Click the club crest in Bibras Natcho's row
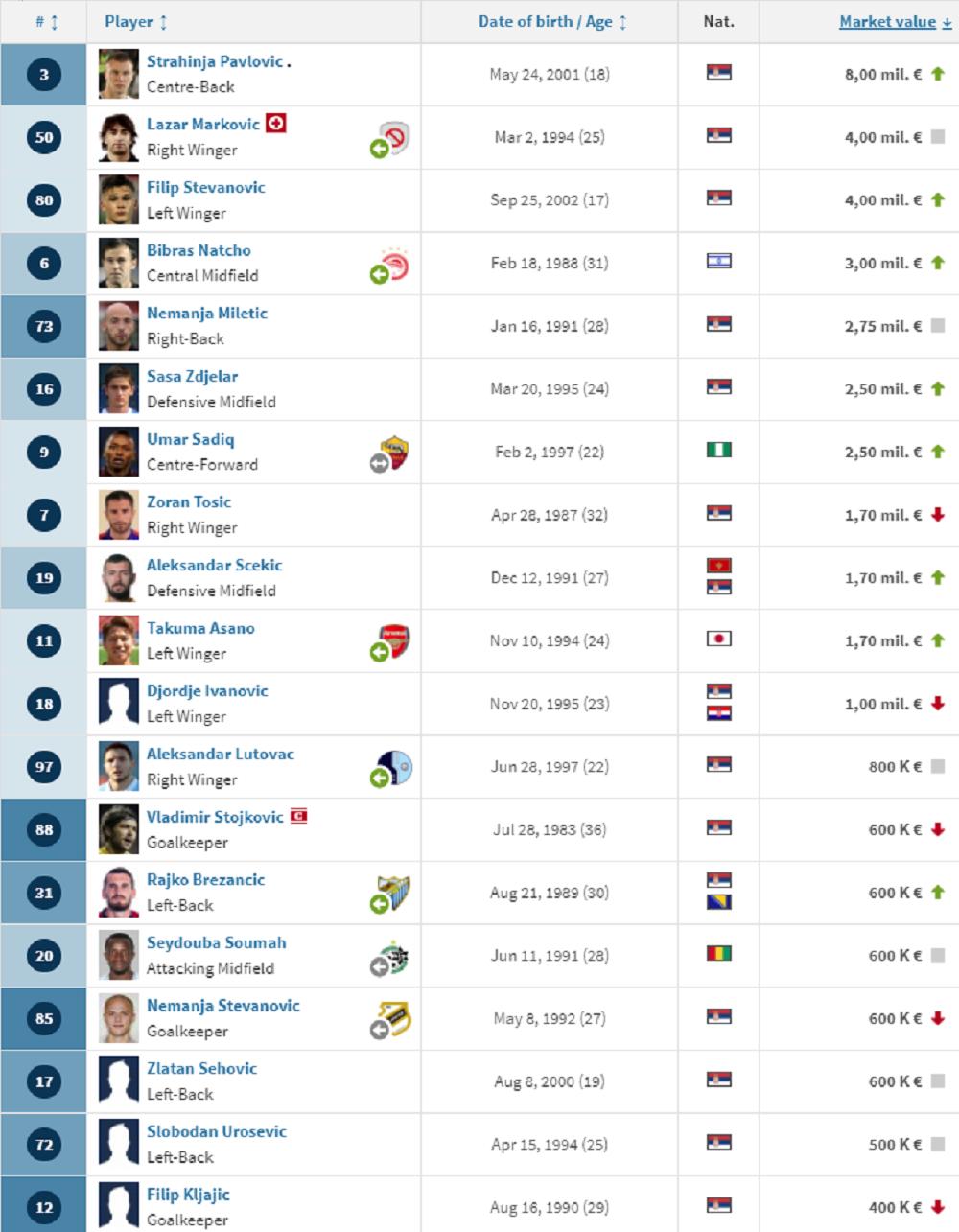This screenshot has width=959, height=1232. click(x=394, y=263)
